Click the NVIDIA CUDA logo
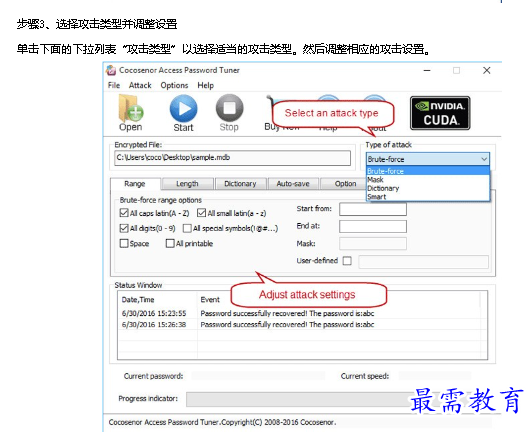The image size is (532, 432). tap(440, 113)
